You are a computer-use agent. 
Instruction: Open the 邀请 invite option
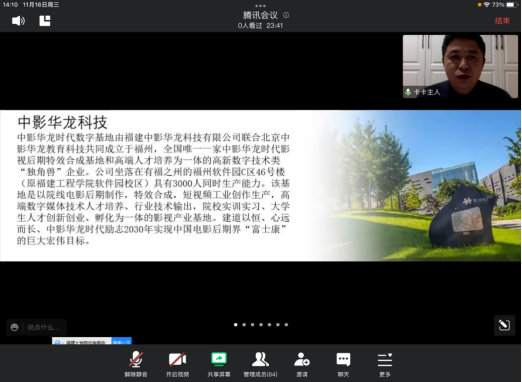(302, 364)
